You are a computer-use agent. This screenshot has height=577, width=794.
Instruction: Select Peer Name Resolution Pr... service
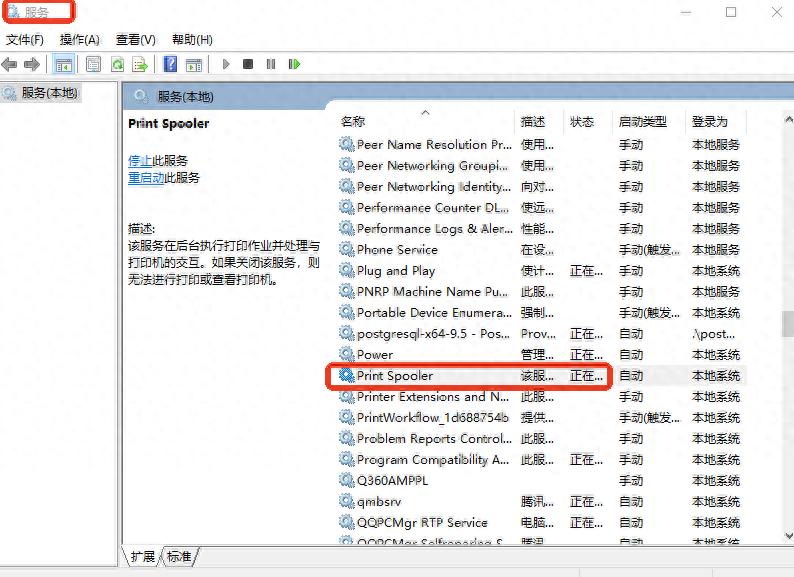542,144
